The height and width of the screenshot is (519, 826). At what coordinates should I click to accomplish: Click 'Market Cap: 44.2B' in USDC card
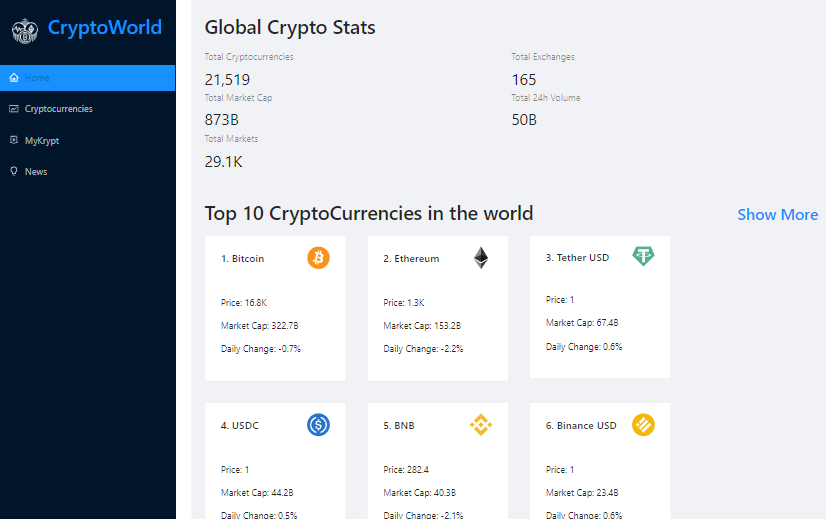point(257,493)
